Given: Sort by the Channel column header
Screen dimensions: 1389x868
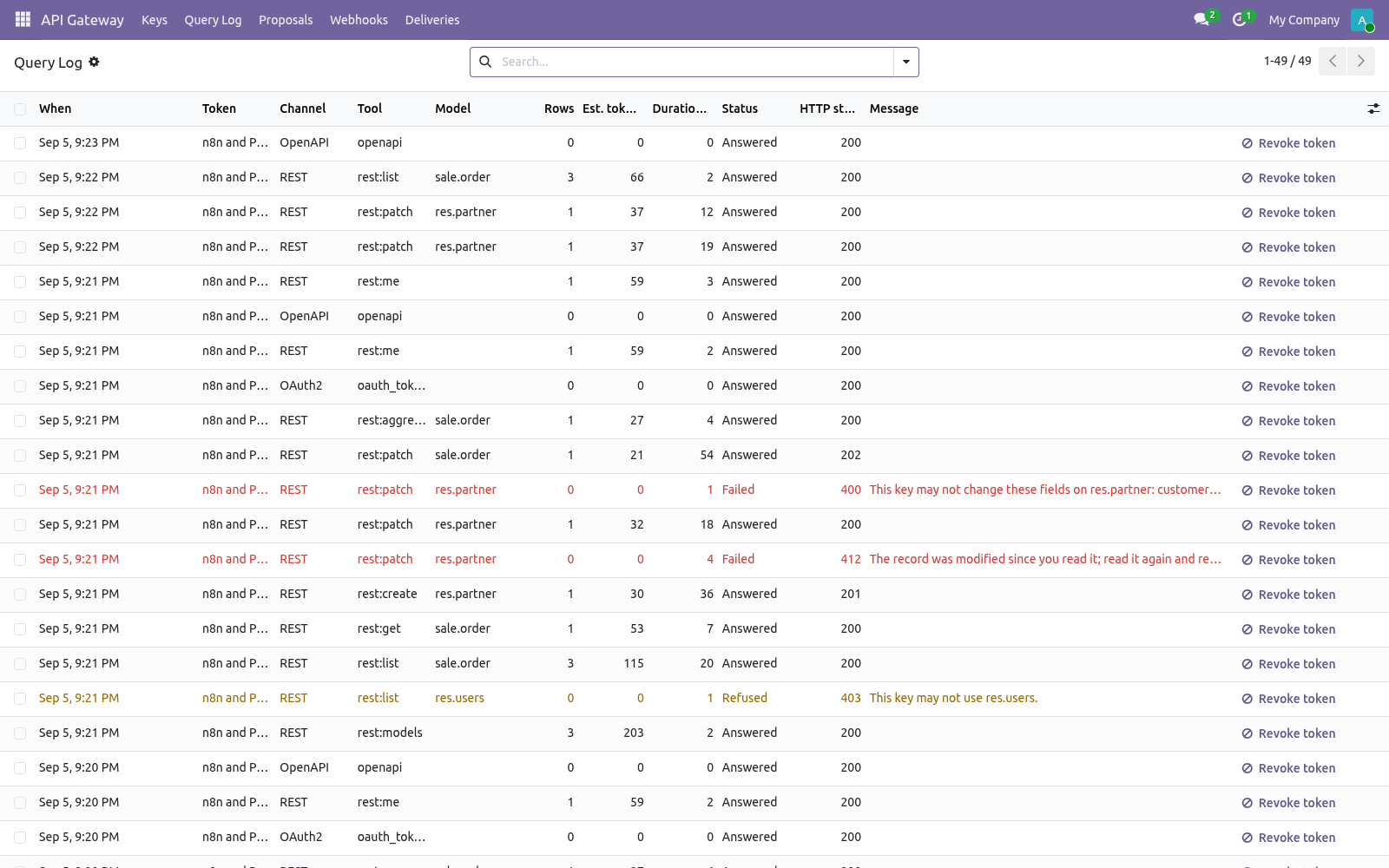Looking at the screenshot, I should [303, 108].
